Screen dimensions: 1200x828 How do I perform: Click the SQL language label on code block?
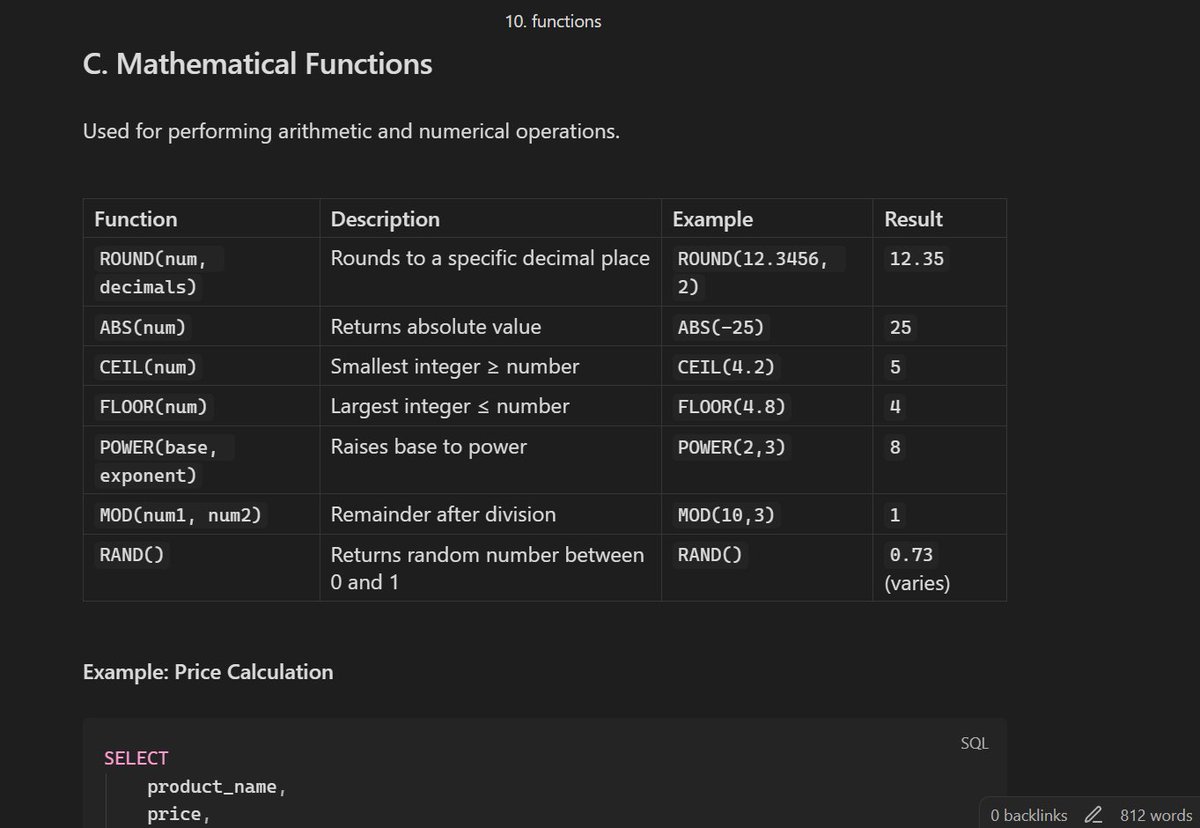(x=973, y=742)
